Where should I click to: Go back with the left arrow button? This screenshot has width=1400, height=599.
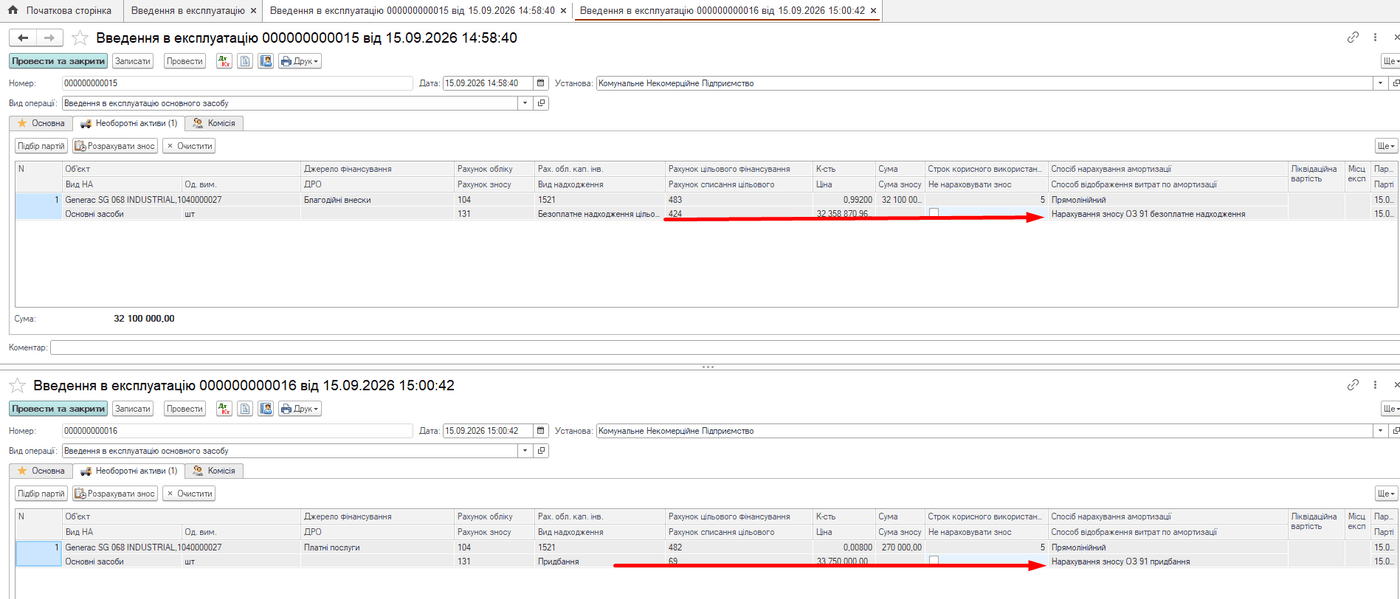click(x=22, y=37)
